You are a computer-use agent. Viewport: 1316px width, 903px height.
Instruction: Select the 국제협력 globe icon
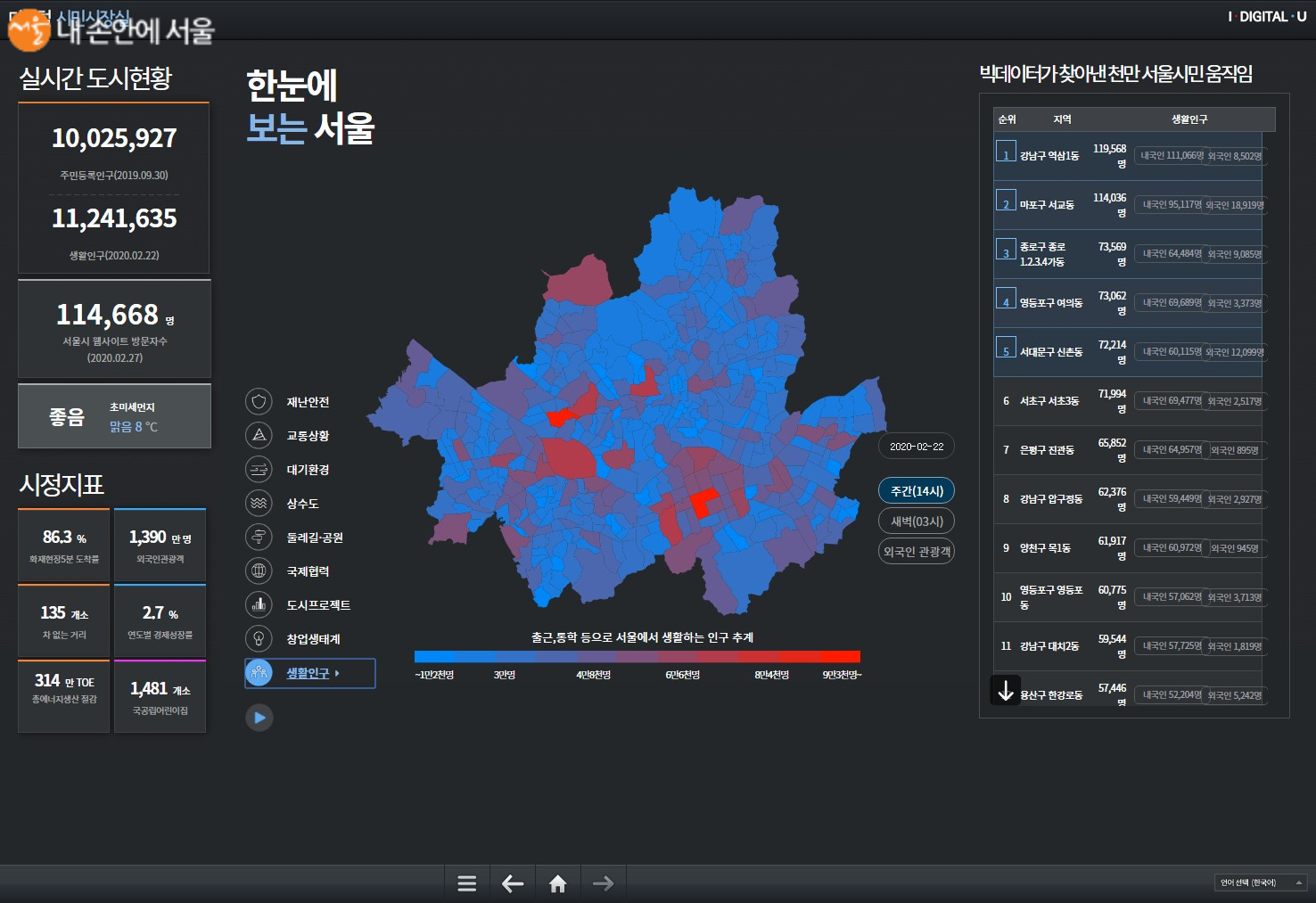pyautogui.click(x=259, y=571)
